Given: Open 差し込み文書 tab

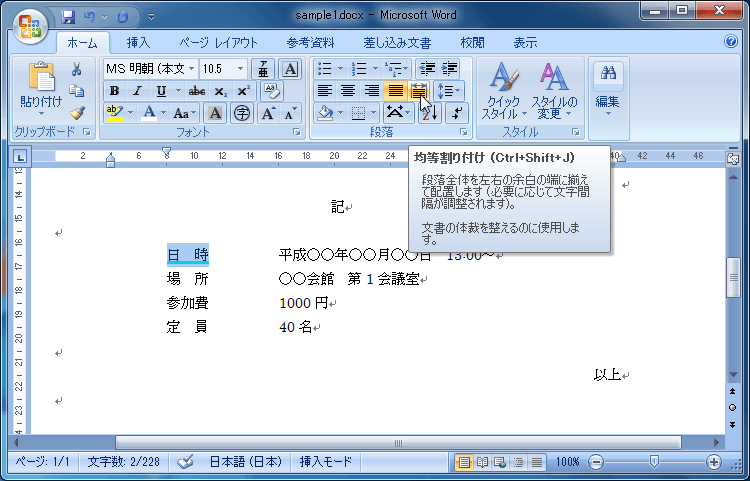Looking at the screenshot, I should tap(397, 43).
